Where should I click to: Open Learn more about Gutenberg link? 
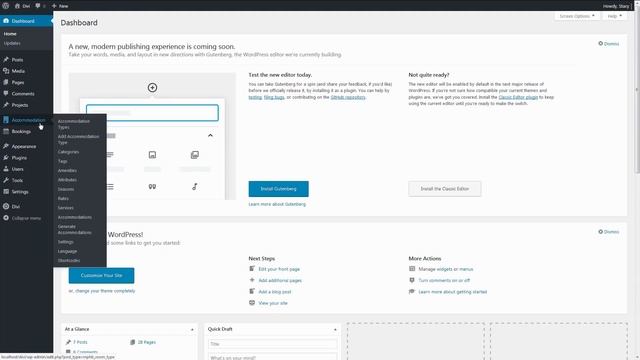[x=277, y=204]
